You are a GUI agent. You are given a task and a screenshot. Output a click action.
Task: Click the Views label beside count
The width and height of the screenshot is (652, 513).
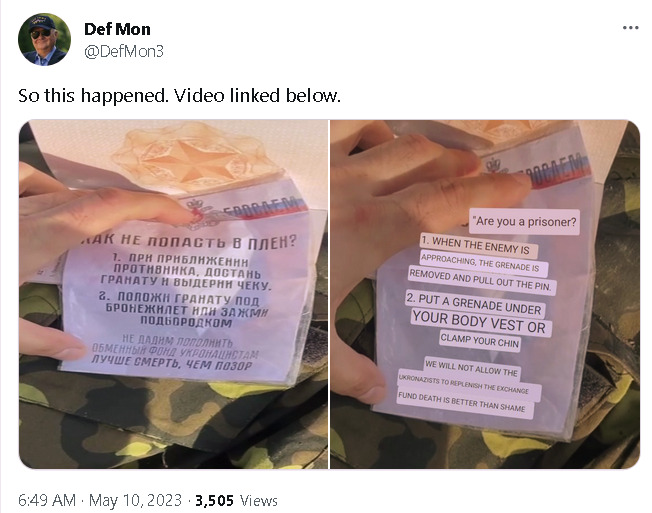pyautogui.click(x=259, y=501)
